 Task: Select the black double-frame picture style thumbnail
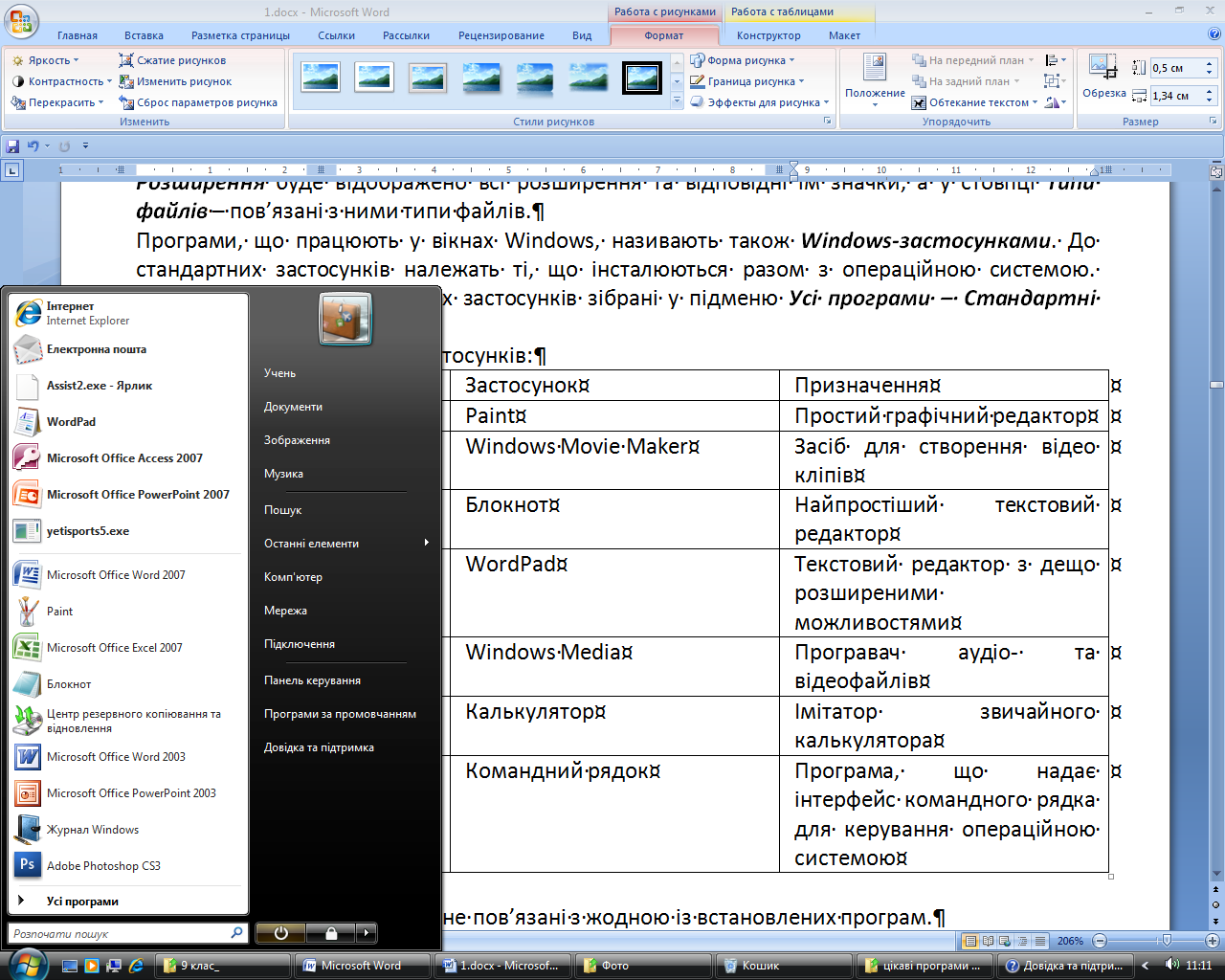pyautogui.click(x=642, y=78)
